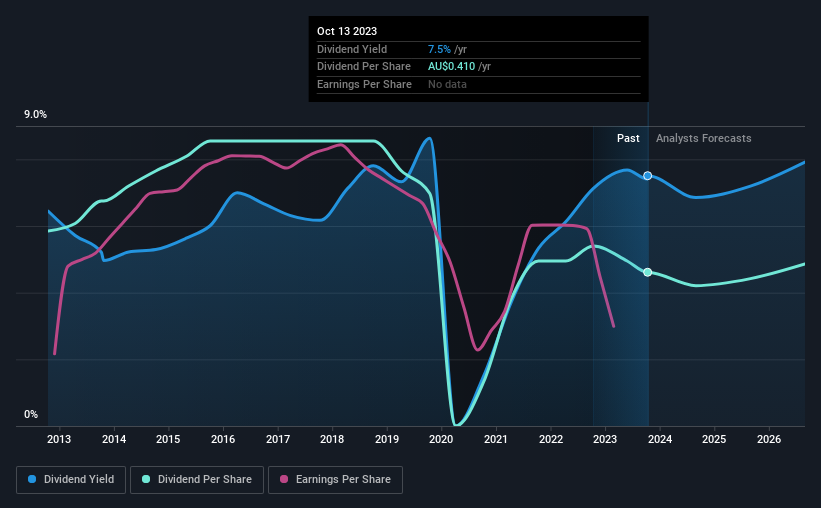Click the 2015 x-axis label
The image size is (821, 508).
168,439
